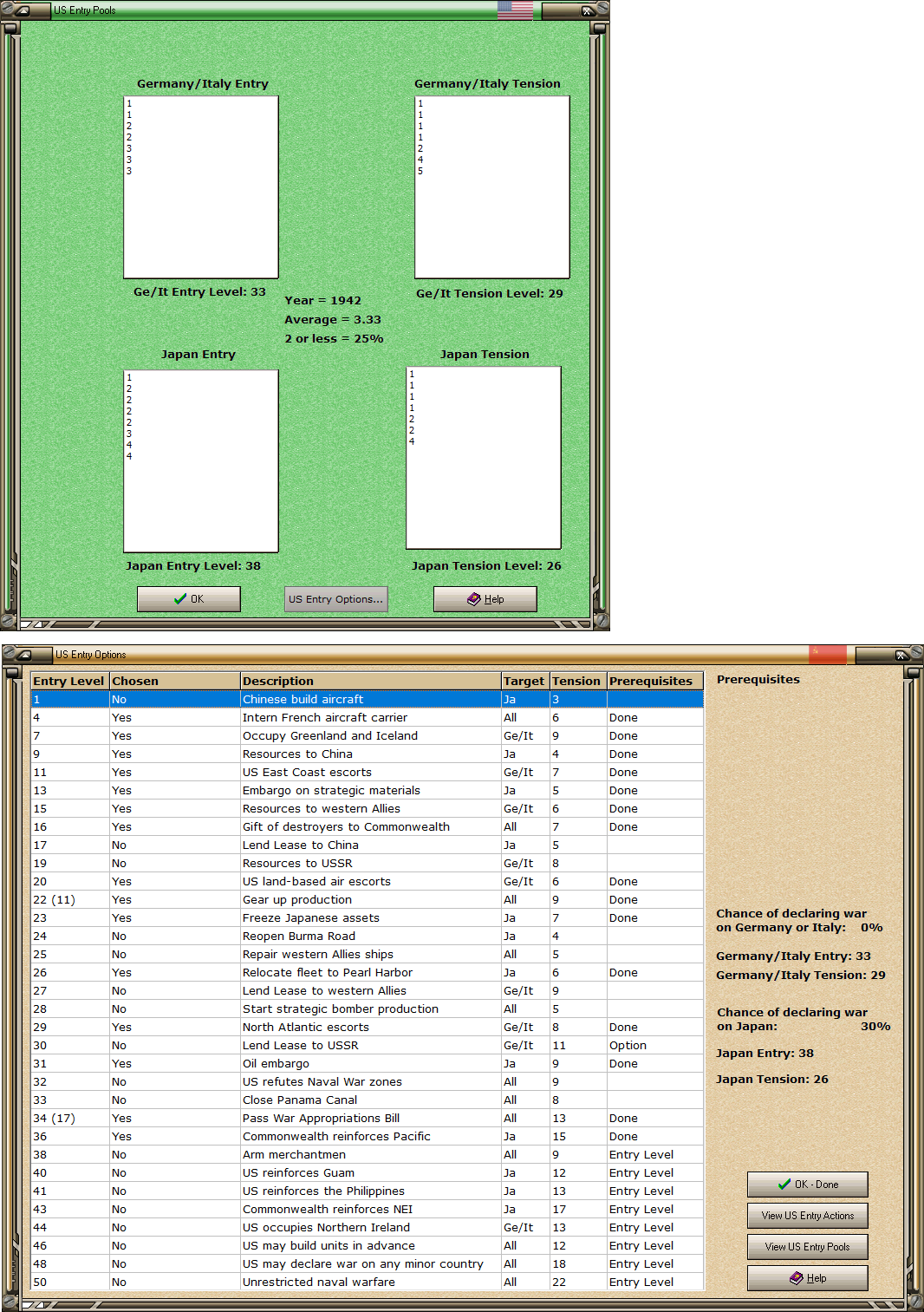Select Gift of destroyers to Commonwealth
This screenshot has width=924, height=1312.
367,826
